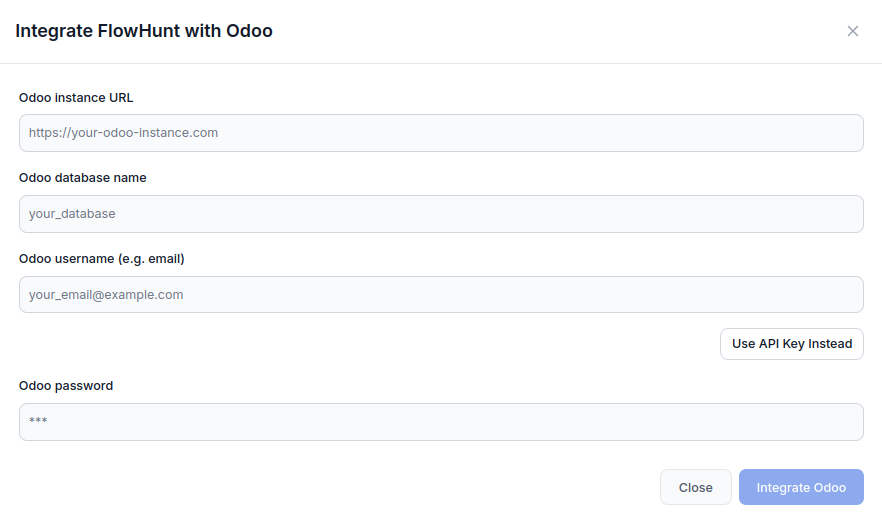882x525 pixels.
Task: Click the "Odoo password" label text
Action: click(x=66, y=386)
